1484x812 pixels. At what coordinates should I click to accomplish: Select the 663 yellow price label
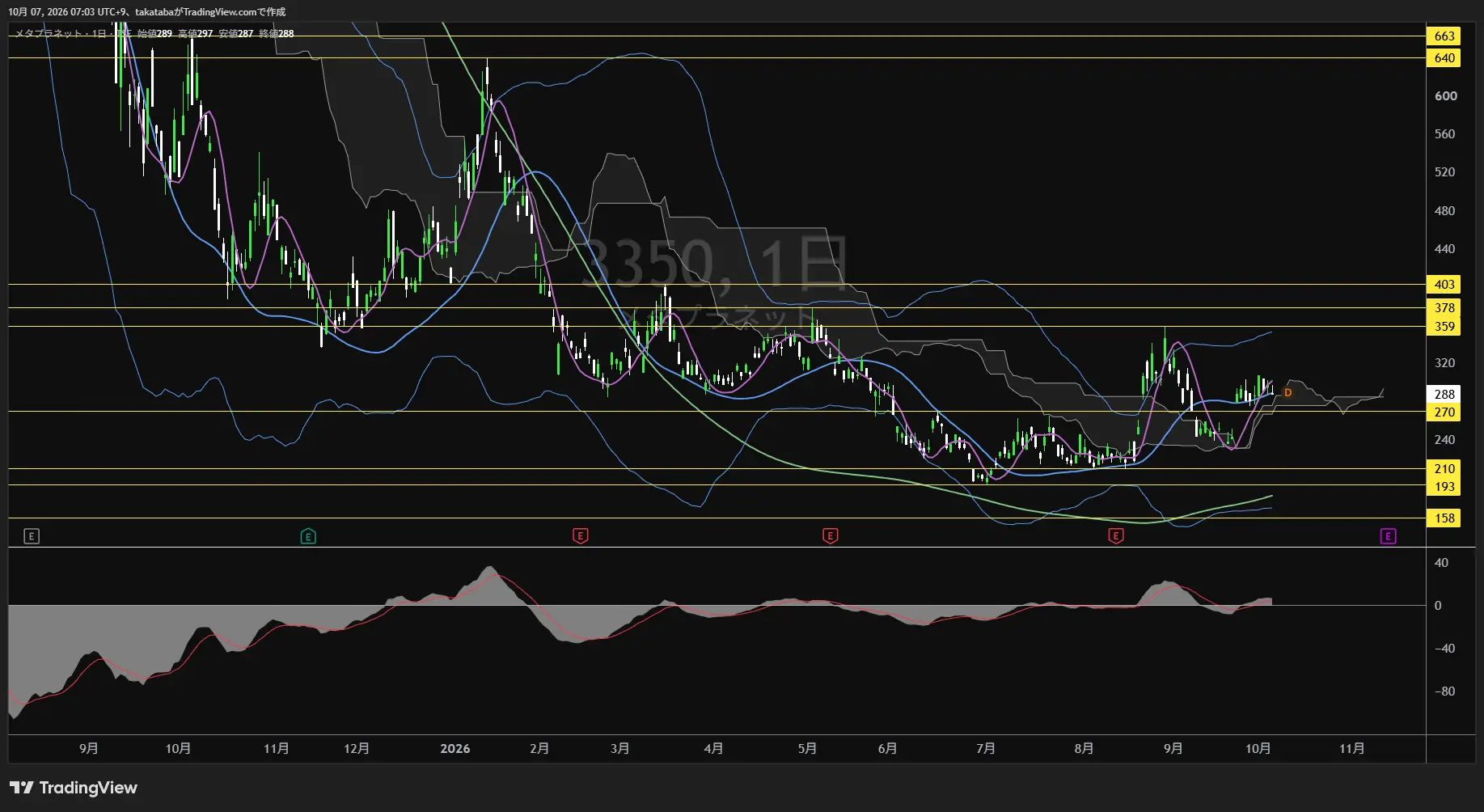[1444, 36]
